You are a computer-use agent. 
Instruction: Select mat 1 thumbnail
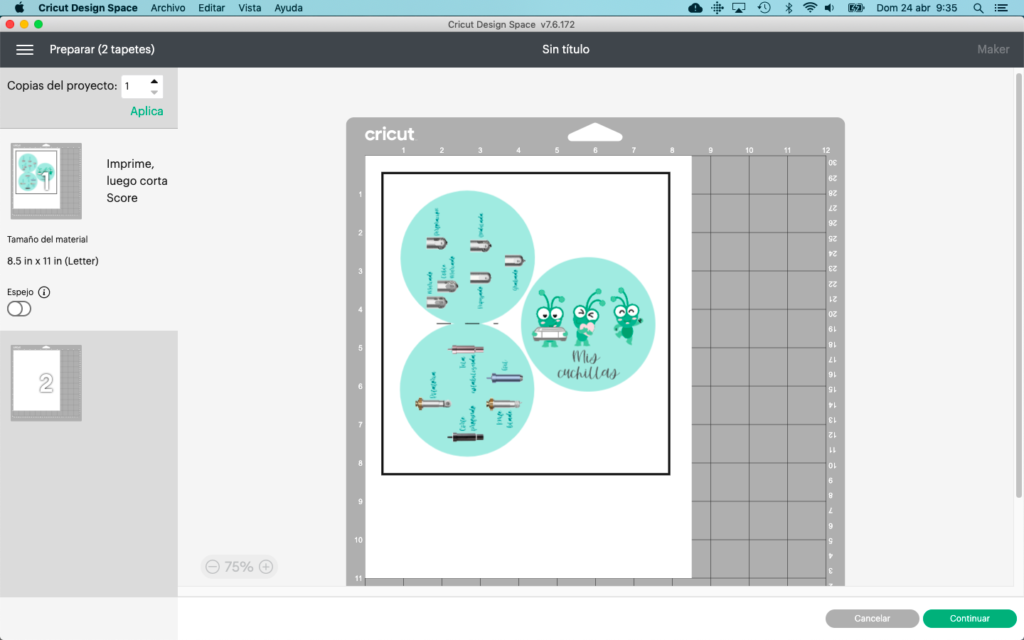[x=46, y=181]
